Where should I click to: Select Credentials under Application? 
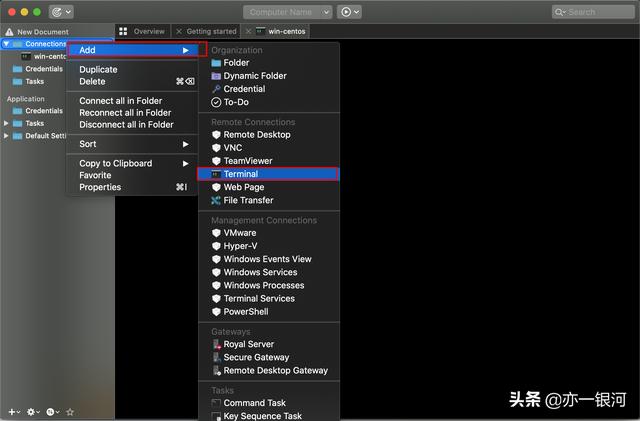click(x=44, y=111)
